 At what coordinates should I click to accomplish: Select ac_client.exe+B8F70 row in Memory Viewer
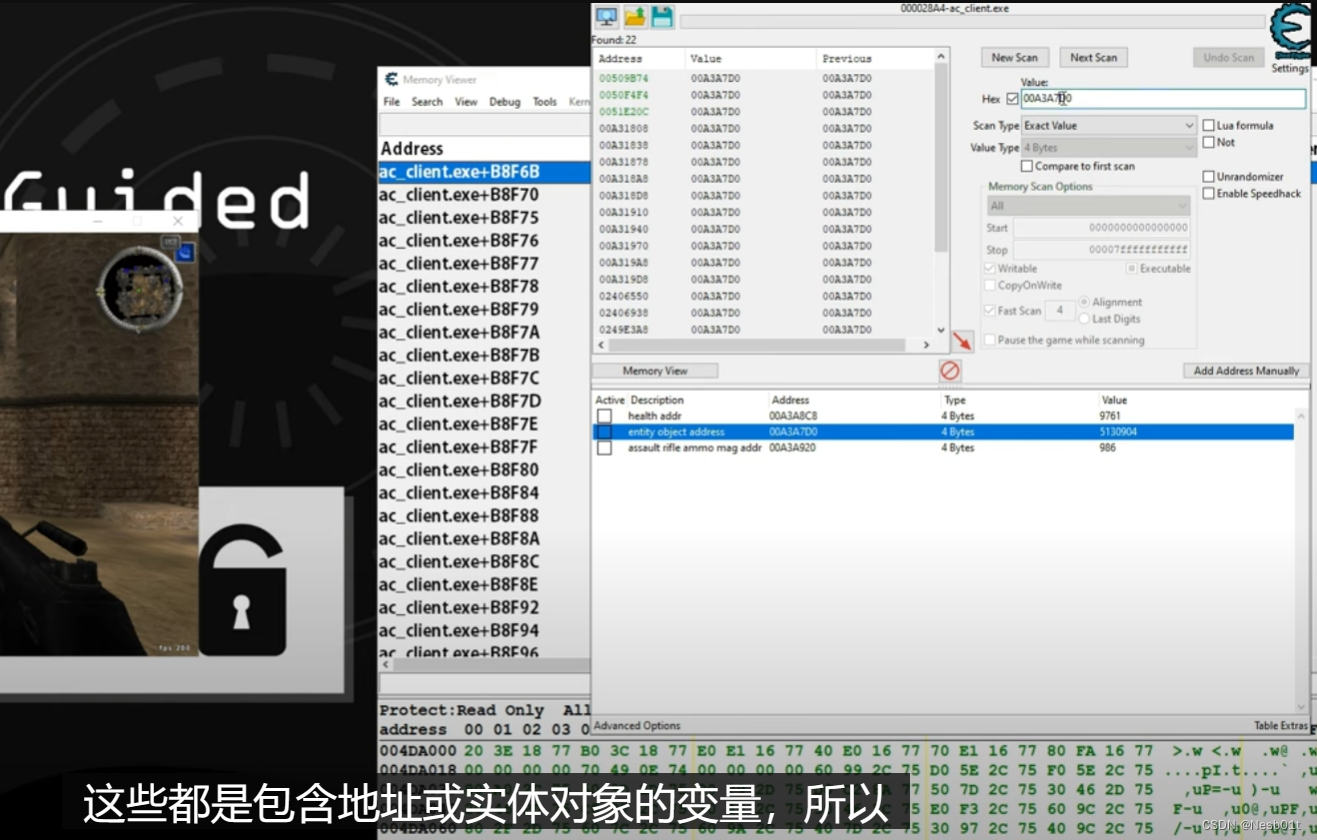coord(485,195)
